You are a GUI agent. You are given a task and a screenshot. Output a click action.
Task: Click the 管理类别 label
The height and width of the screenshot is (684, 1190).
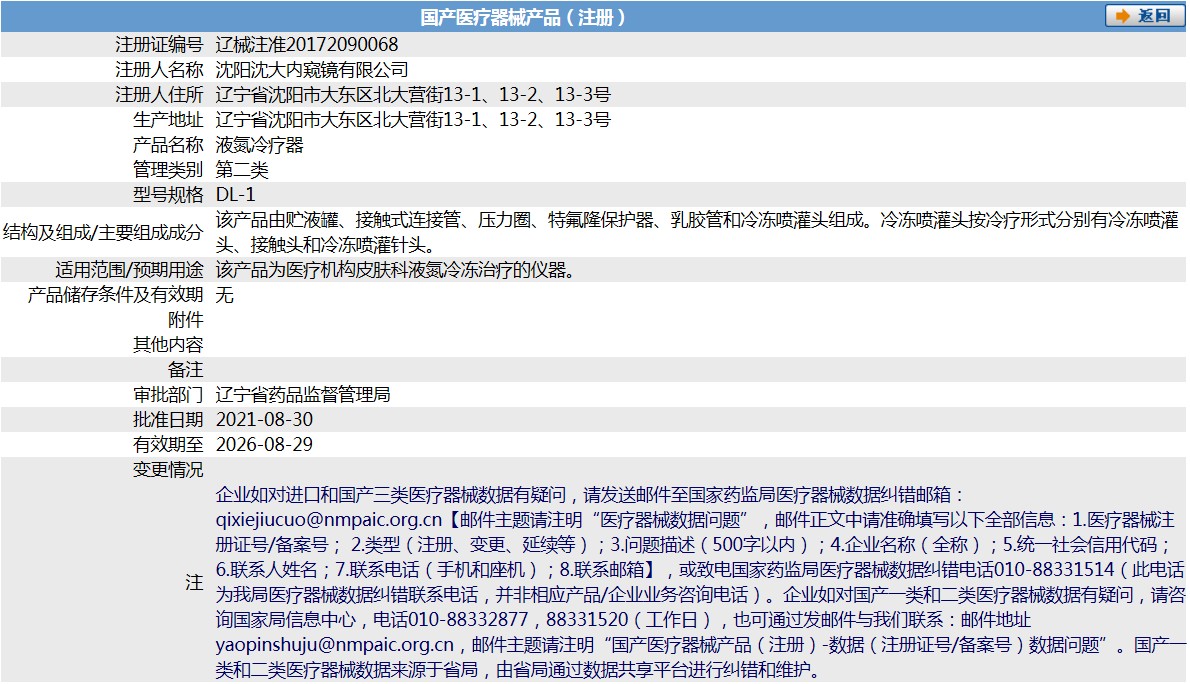(168, 170)
